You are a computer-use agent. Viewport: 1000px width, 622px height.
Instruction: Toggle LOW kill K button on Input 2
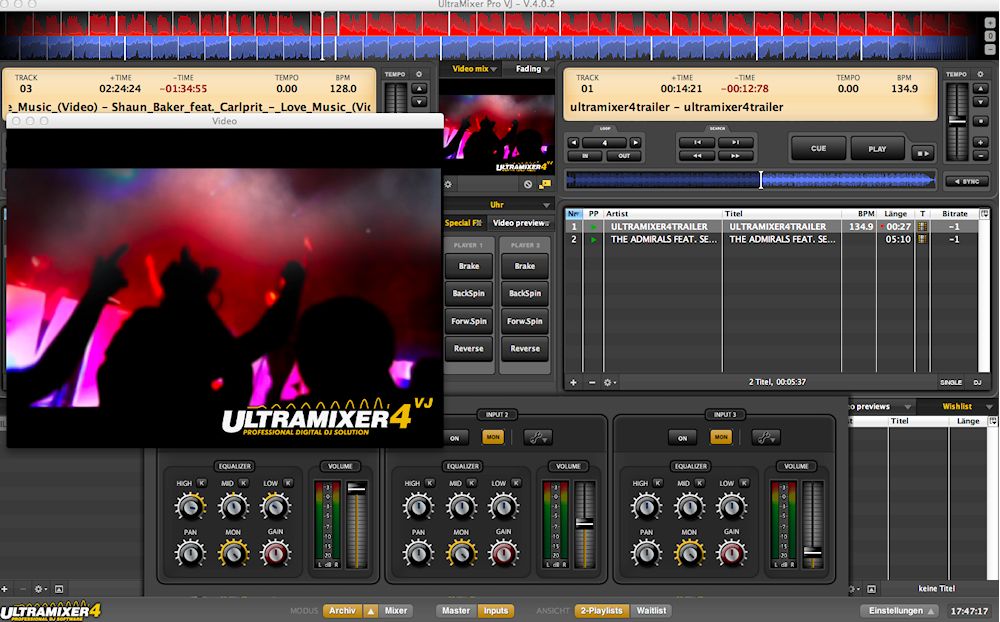pos(516,483)
